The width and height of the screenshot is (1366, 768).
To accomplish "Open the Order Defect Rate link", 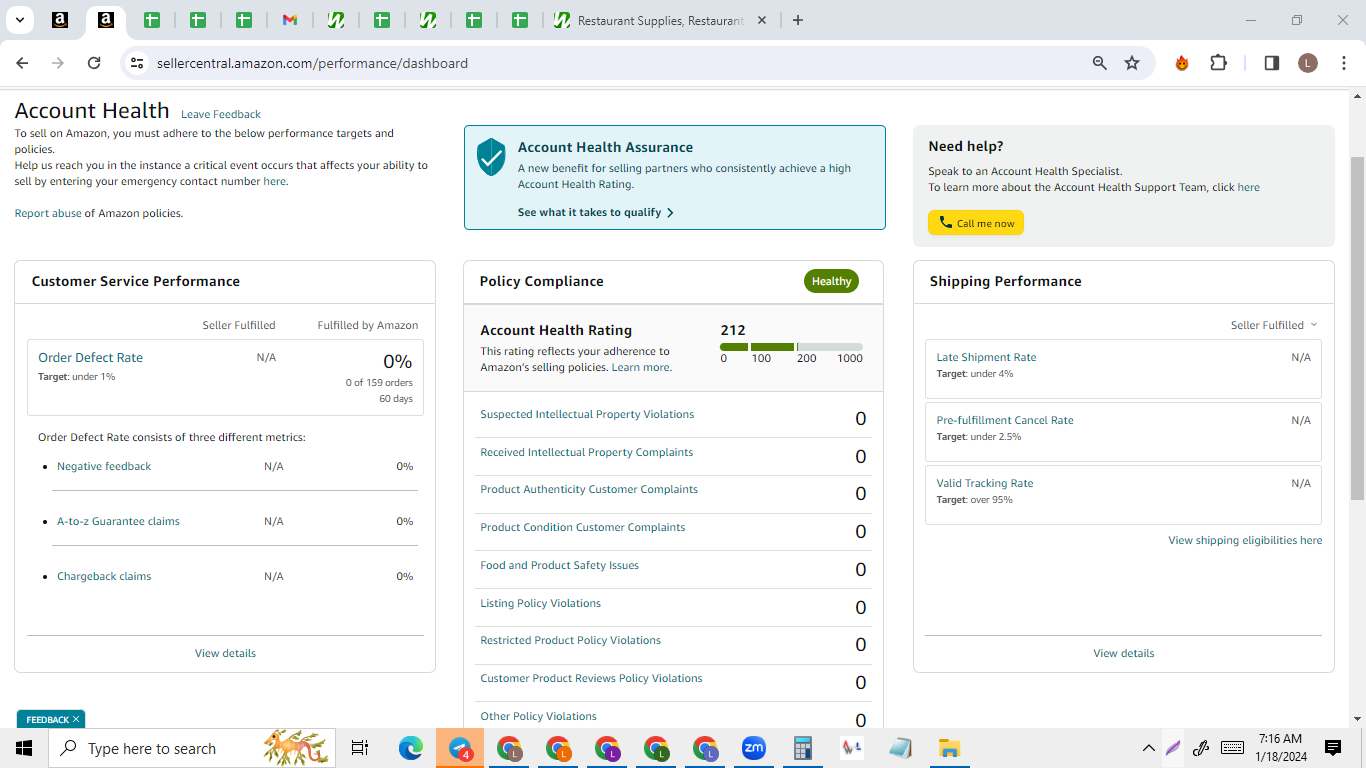I will (90, 357).
